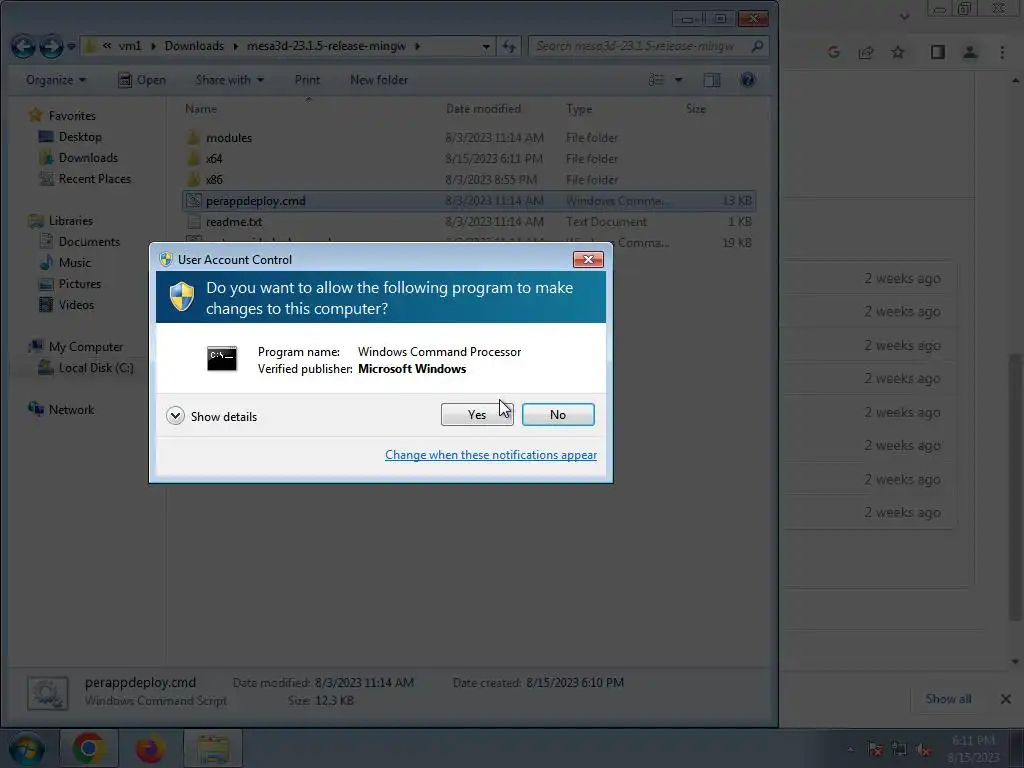Open Documents library in navigation pane

point(89,242)
